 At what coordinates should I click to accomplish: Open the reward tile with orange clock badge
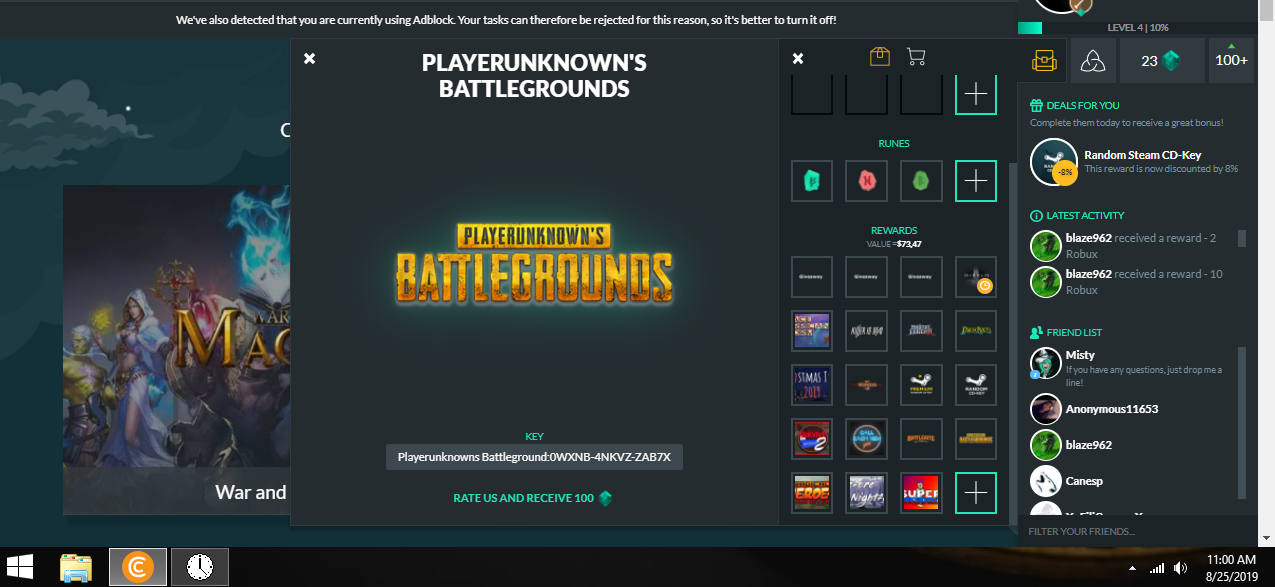(976, 277)
